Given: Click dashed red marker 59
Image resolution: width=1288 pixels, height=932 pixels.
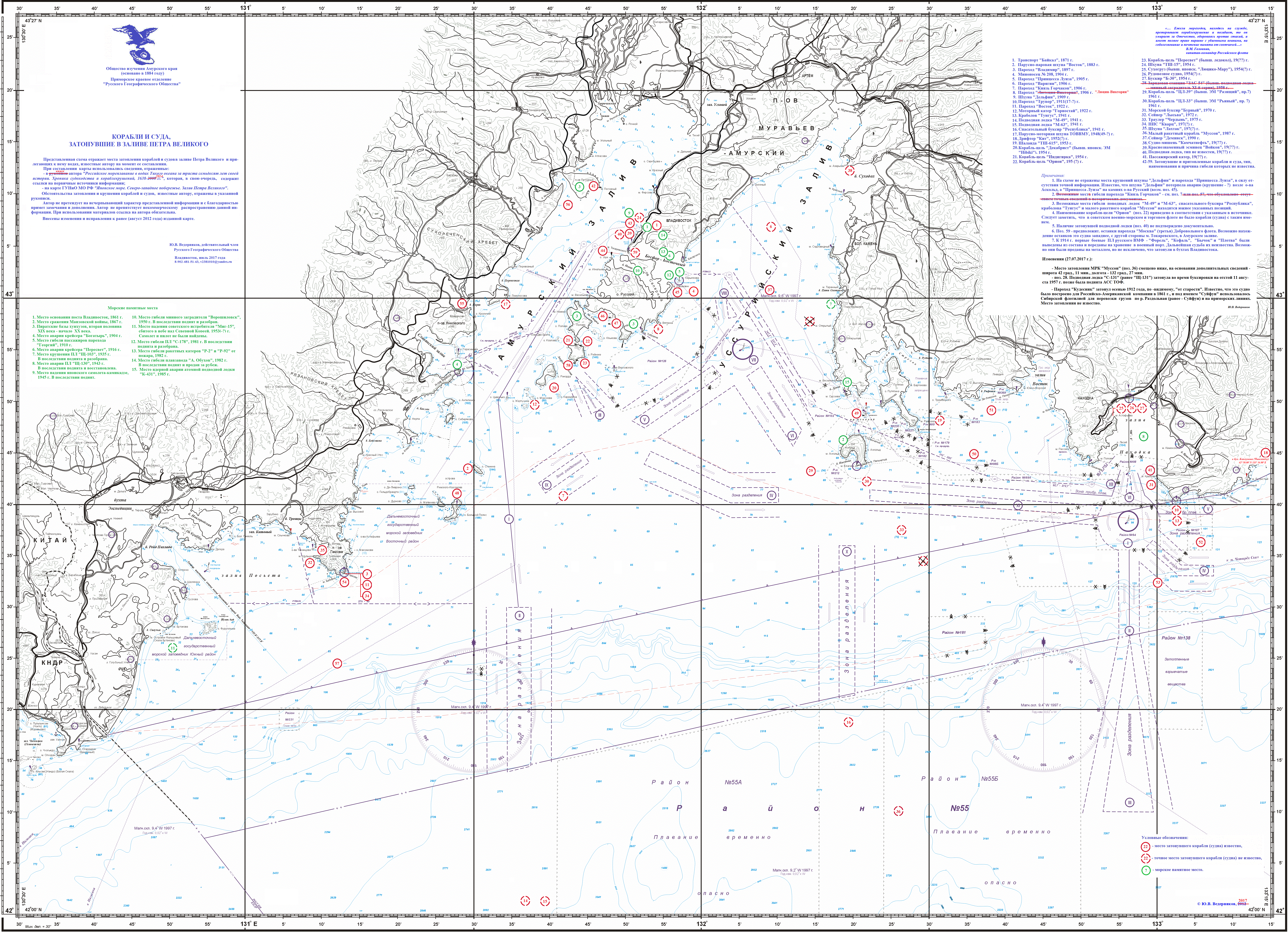Looking at the screenshot, I should click(635, 253).
